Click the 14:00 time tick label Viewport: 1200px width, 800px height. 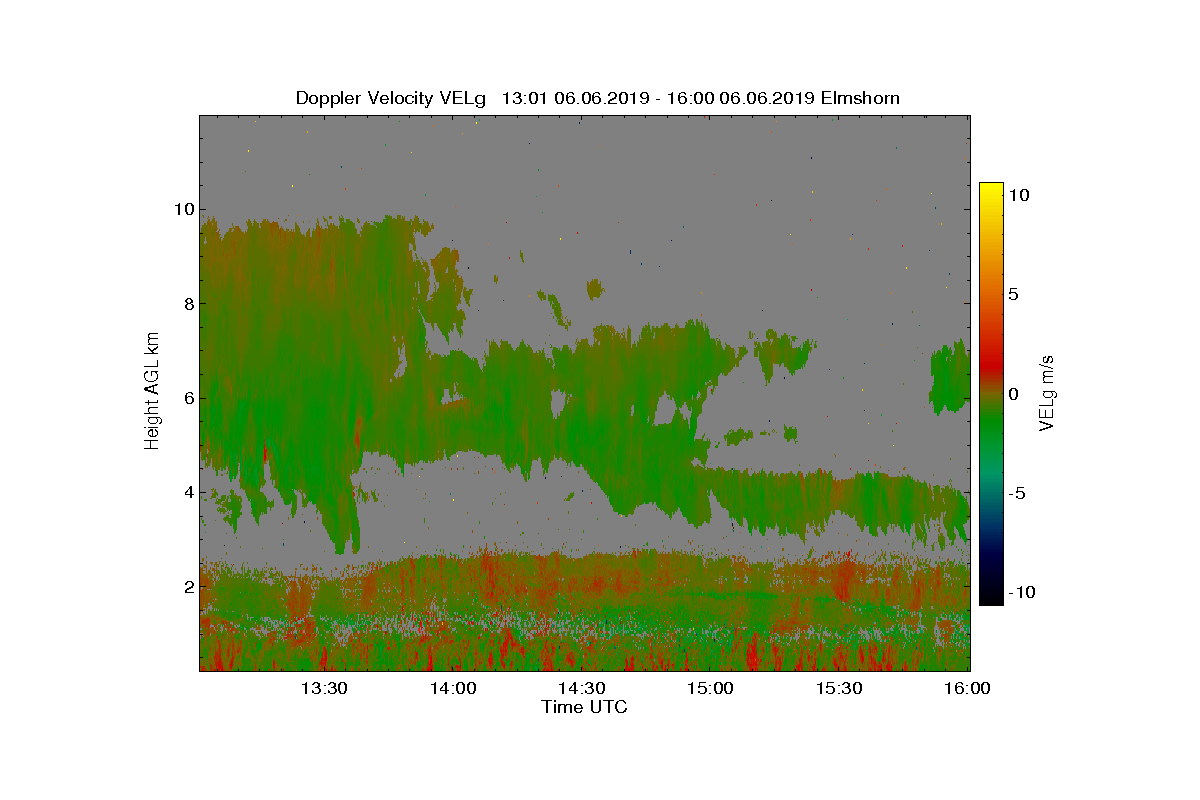[x=453, y=688]
